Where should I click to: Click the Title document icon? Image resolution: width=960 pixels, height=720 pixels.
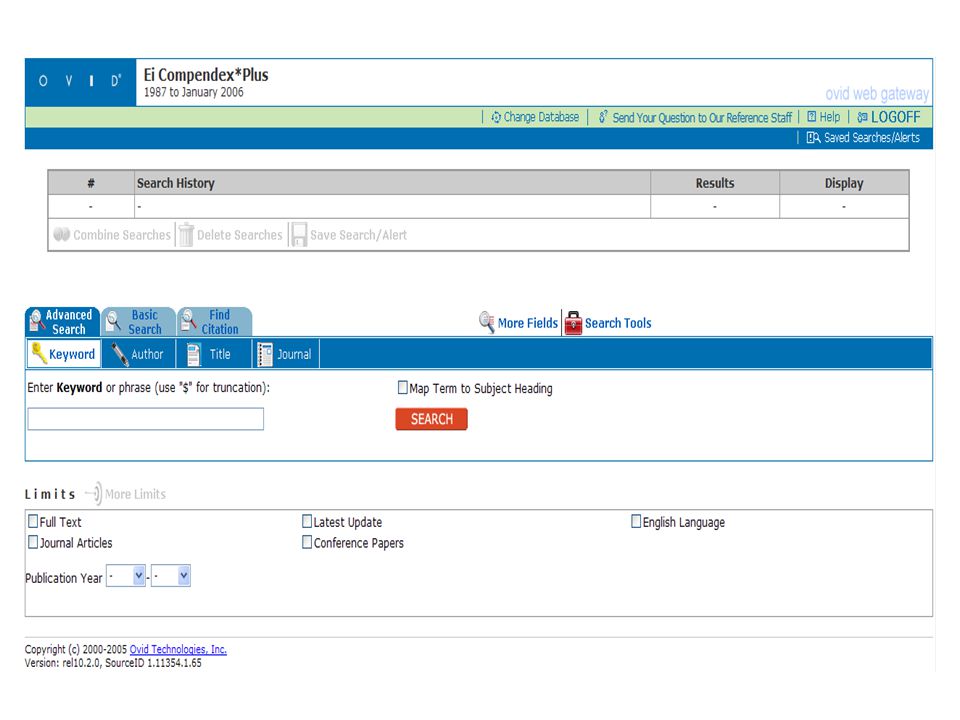[x=193, y=354]
